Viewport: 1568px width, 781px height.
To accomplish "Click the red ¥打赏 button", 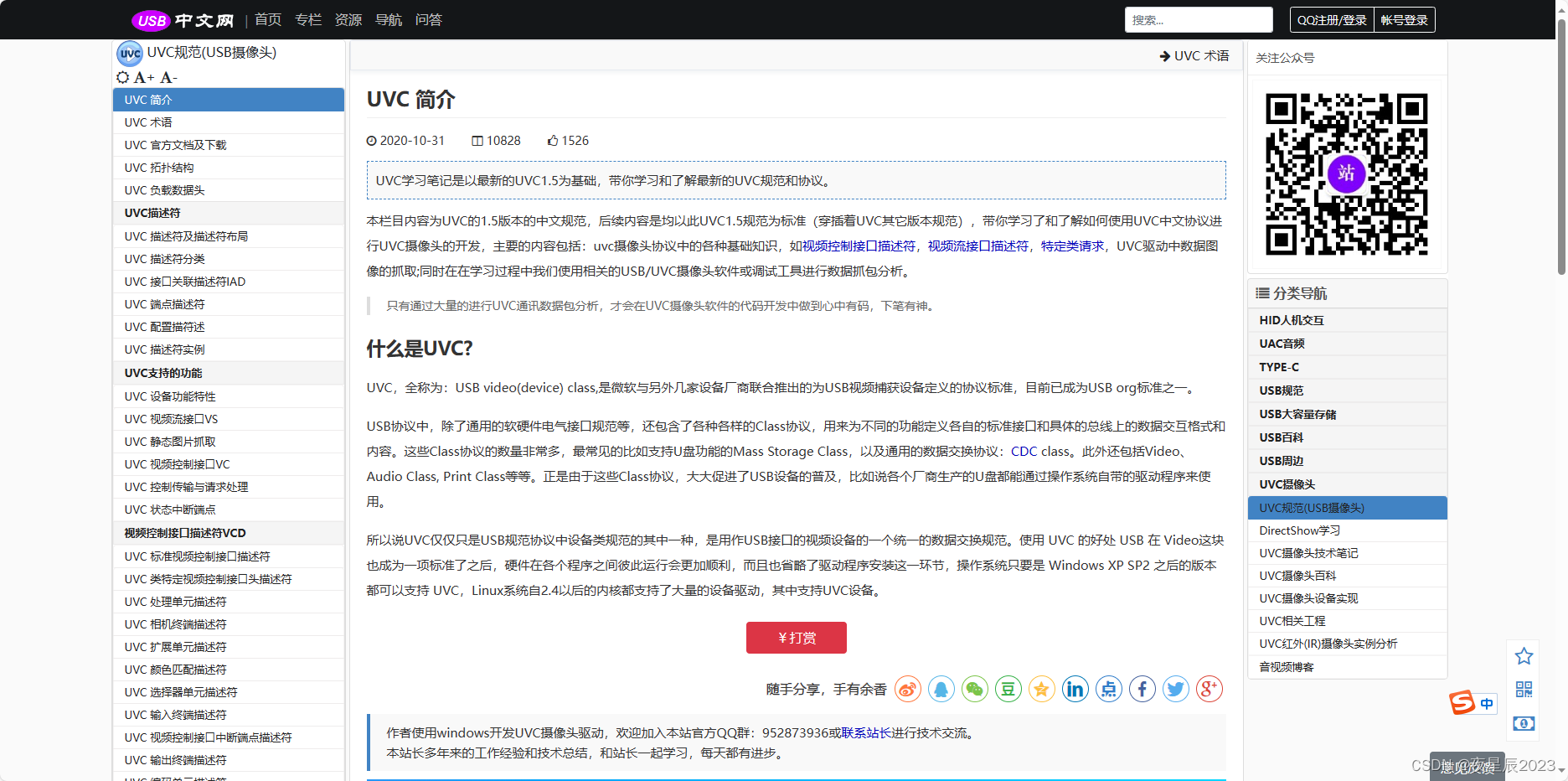I will [797, 638].
